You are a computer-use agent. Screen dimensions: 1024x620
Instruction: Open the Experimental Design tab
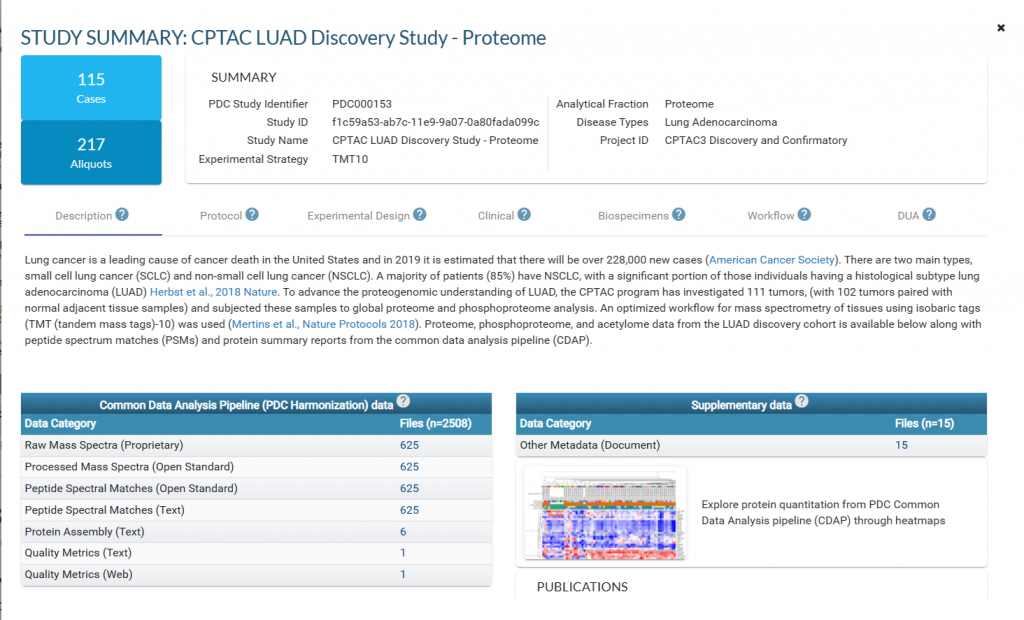[x=358, y=216]
